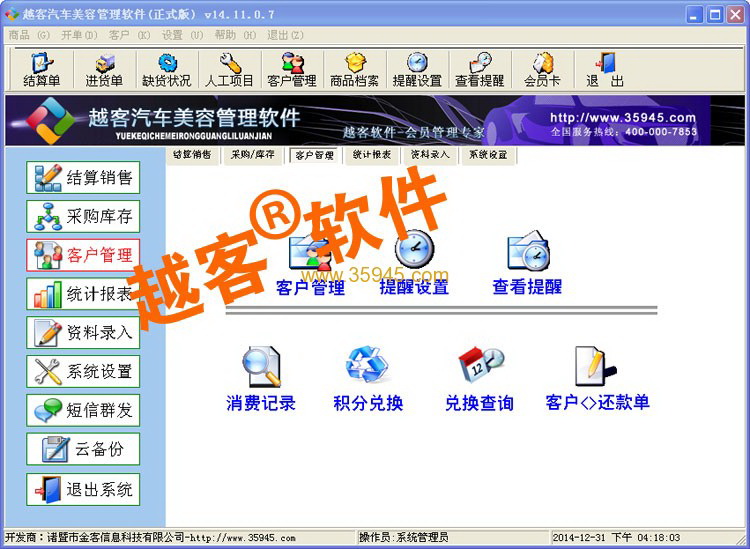Switch to the 资料录入 tab
750x549 pixels.
tap(430, 155)
